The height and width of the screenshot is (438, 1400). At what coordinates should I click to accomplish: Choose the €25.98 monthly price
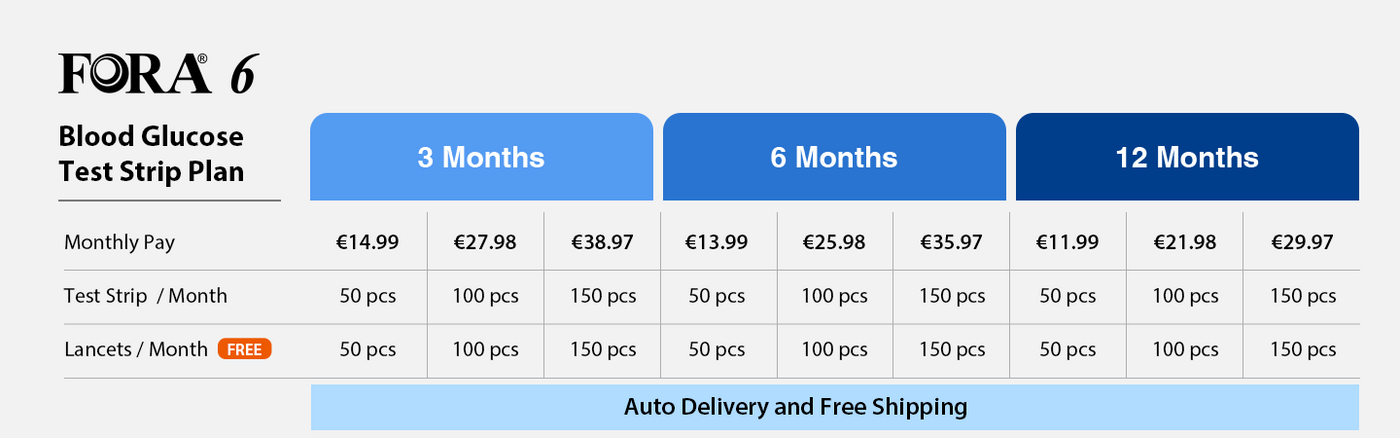tap(835, 242)
